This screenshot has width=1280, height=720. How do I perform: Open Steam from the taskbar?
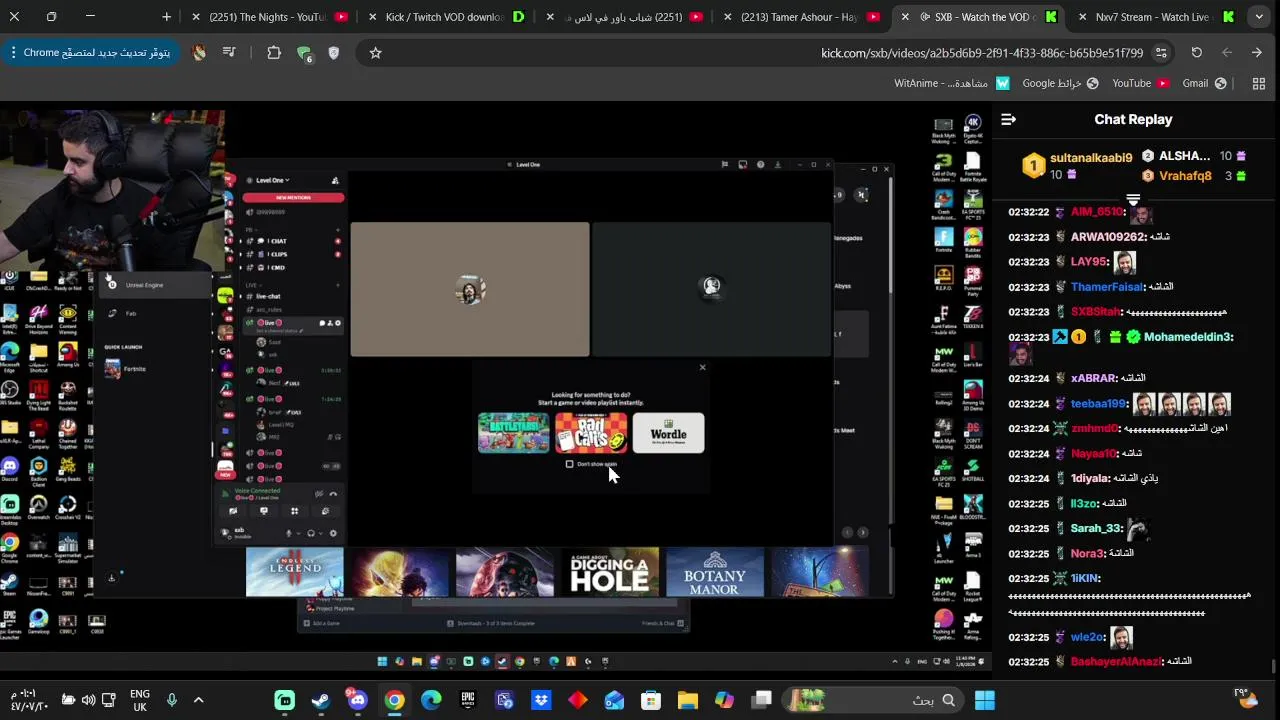pos(321,700)
